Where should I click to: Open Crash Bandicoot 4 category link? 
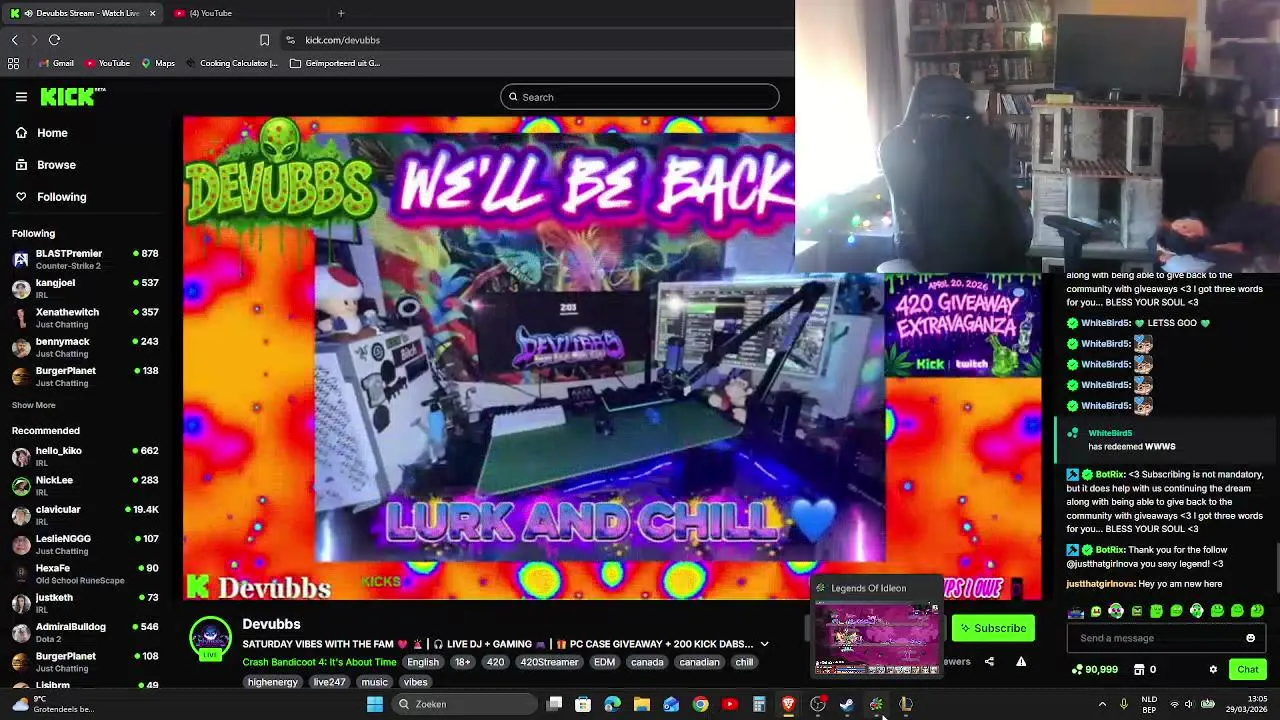pos(319,662)
